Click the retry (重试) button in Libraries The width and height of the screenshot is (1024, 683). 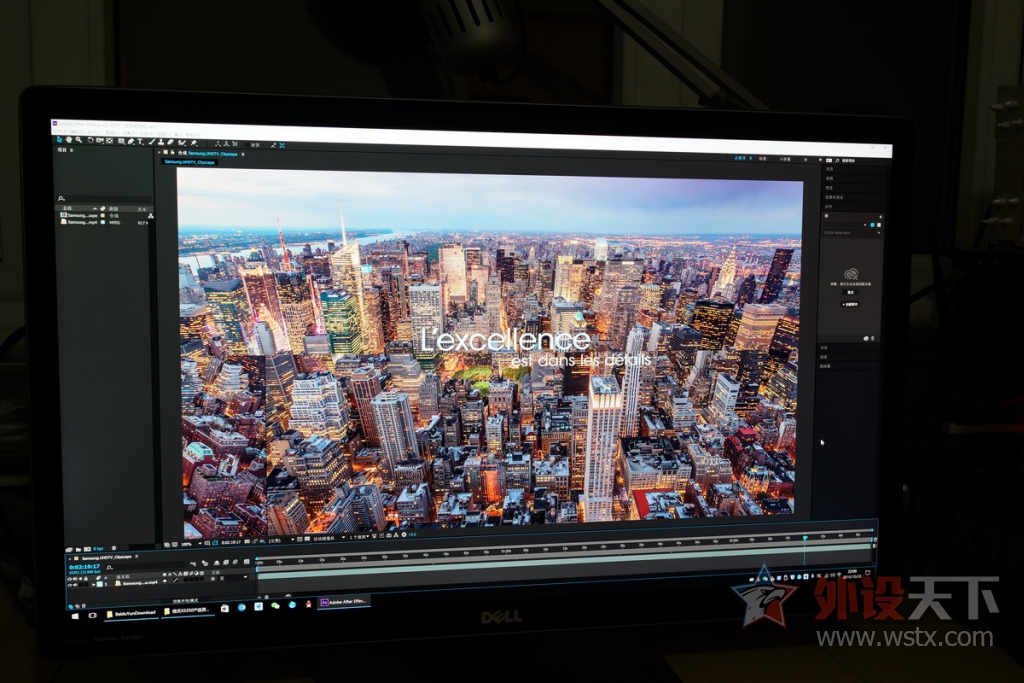click(850, 292)
